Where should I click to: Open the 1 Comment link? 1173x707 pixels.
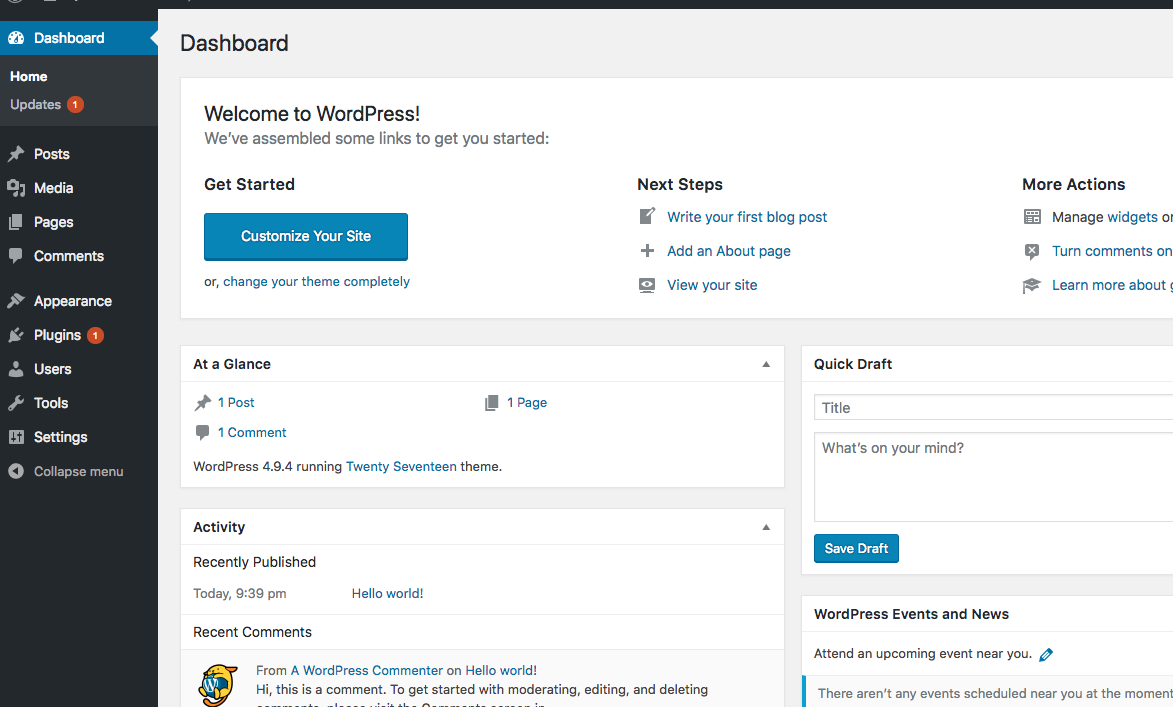pyautogui.click(x=252, y=432)
